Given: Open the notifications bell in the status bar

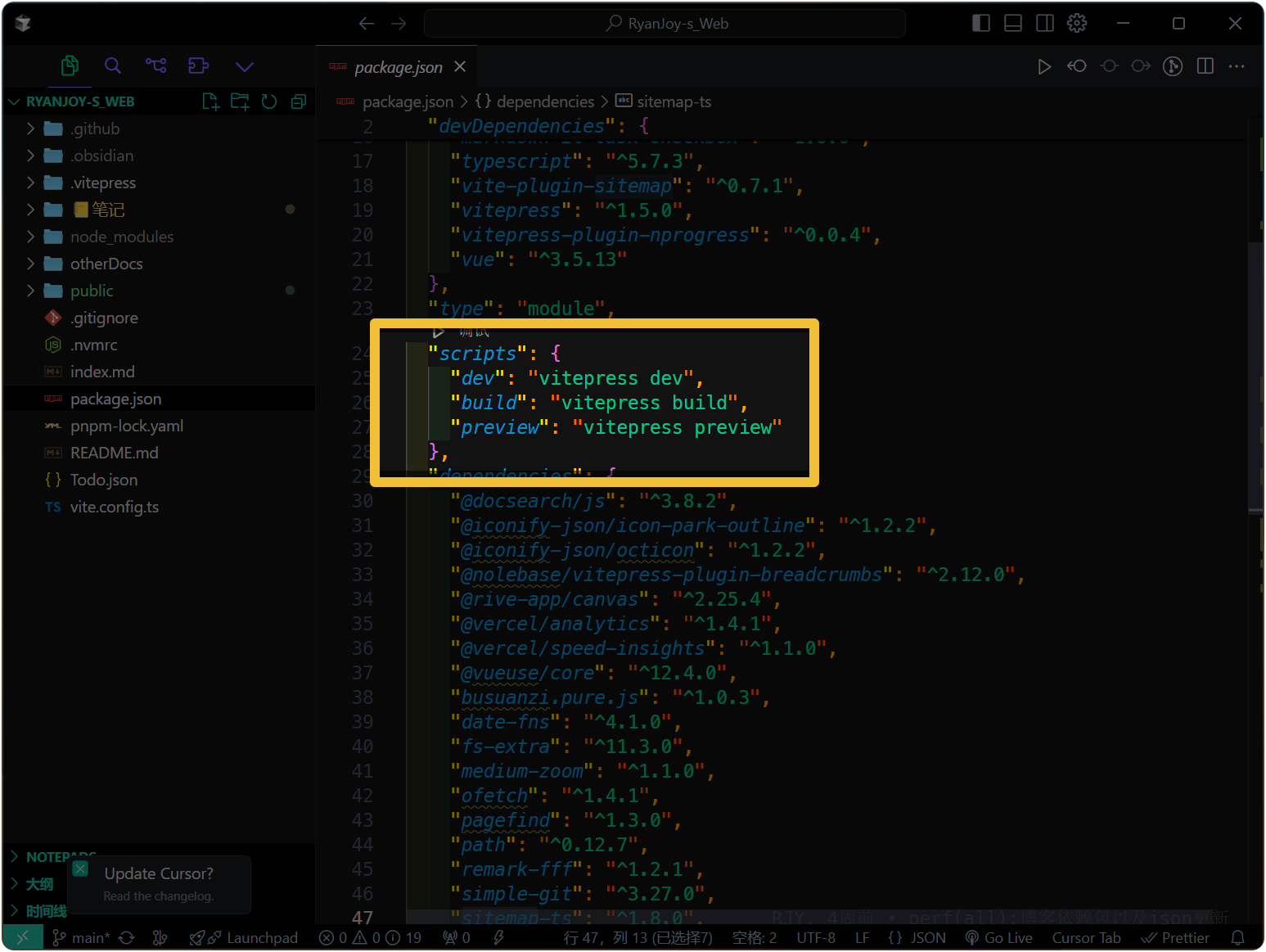Looking at the screenshot, I should click(x=1237, y=937).
